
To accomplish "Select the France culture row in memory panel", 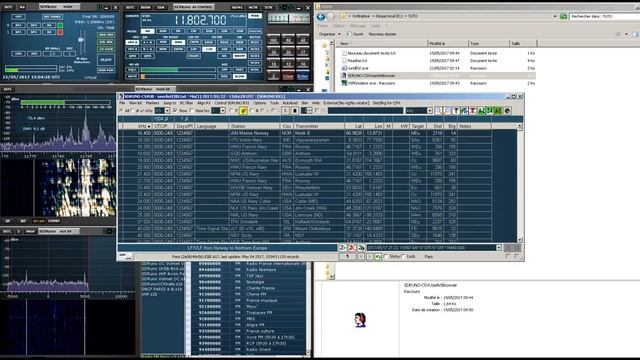I will (x=249, y=331).
